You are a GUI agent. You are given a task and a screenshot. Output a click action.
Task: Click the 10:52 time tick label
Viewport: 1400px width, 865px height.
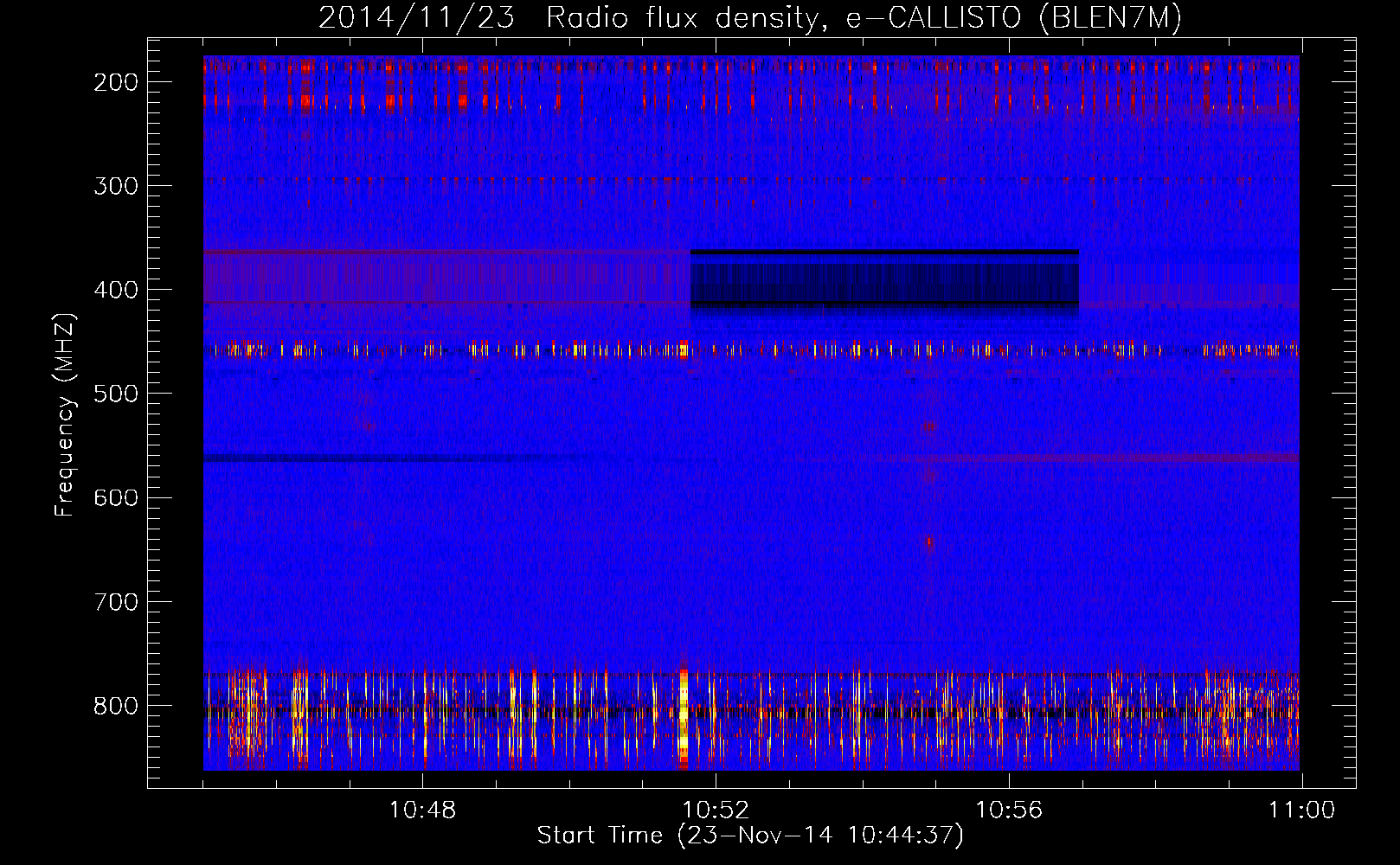pyautogui.click(x=716, y=811)
